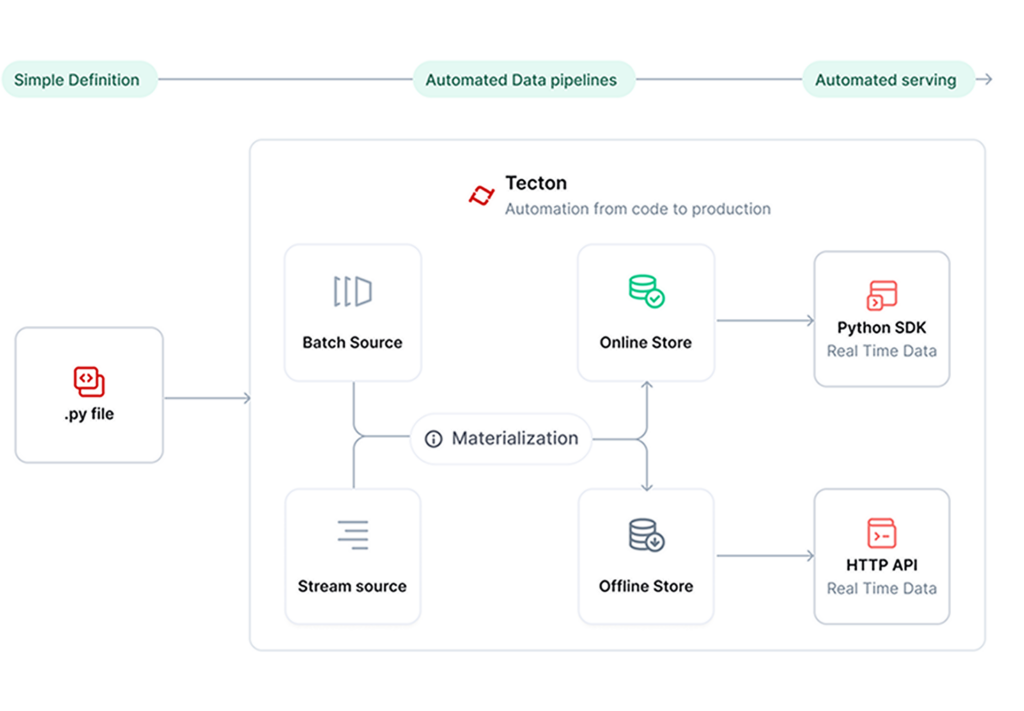This screenshot has height=711, width=1024.
Task: Click the Materialization info icon
Action: click(x=433, y=439)
